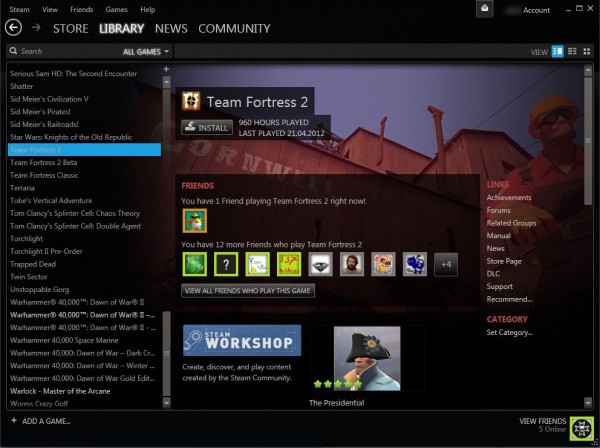Open avatar of friend currently playing
Viewport: 600px width, 448px height.
pyautogui.click(x=195, y=221)
